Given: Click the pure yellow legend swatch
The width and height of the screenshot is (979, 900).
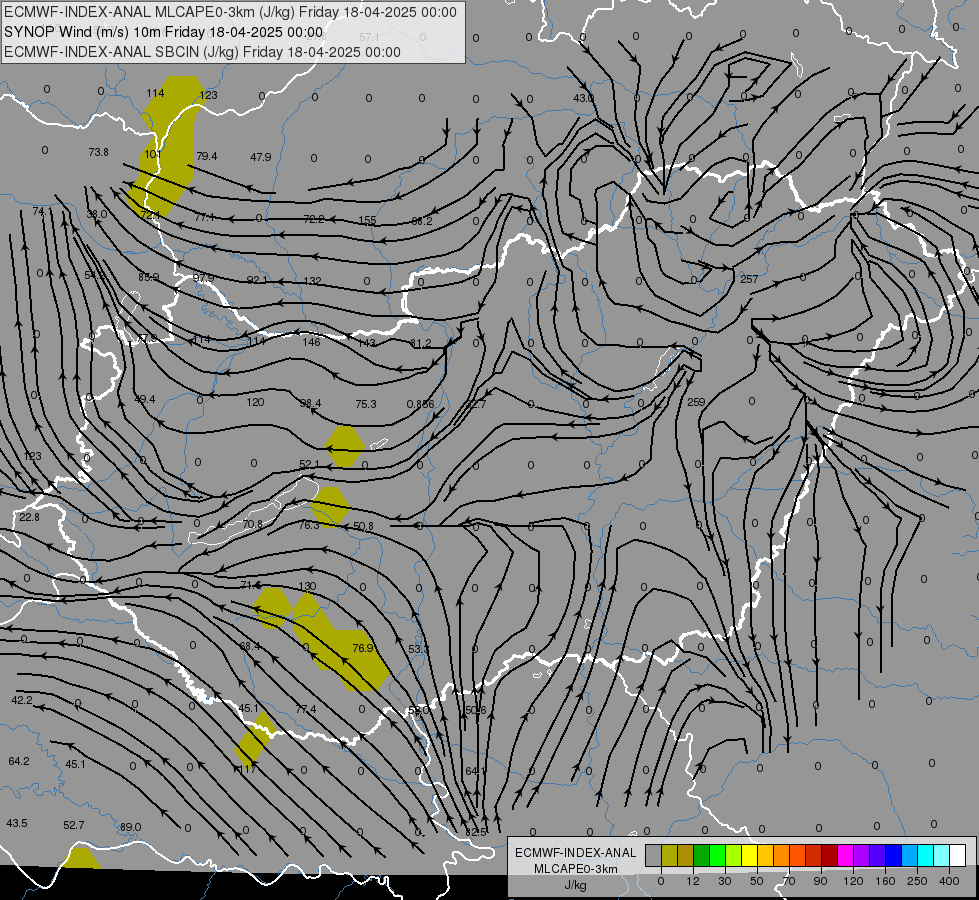Looking at the screenshot, I should tap(749, 856).
